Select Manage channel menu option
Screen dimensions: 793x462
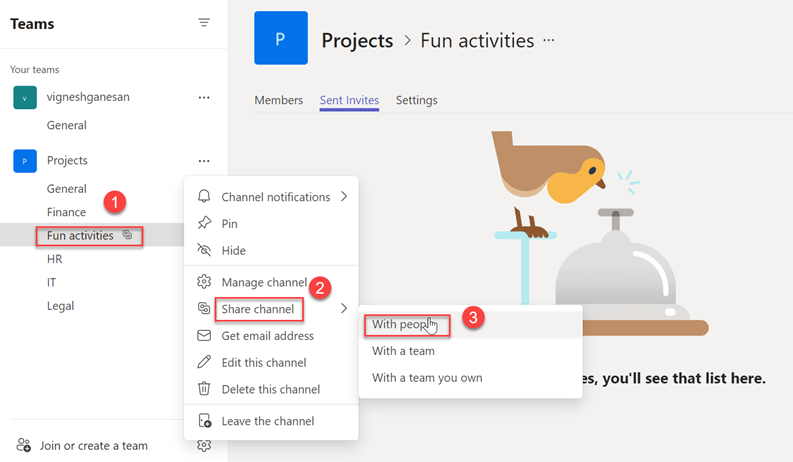(263, 283)
